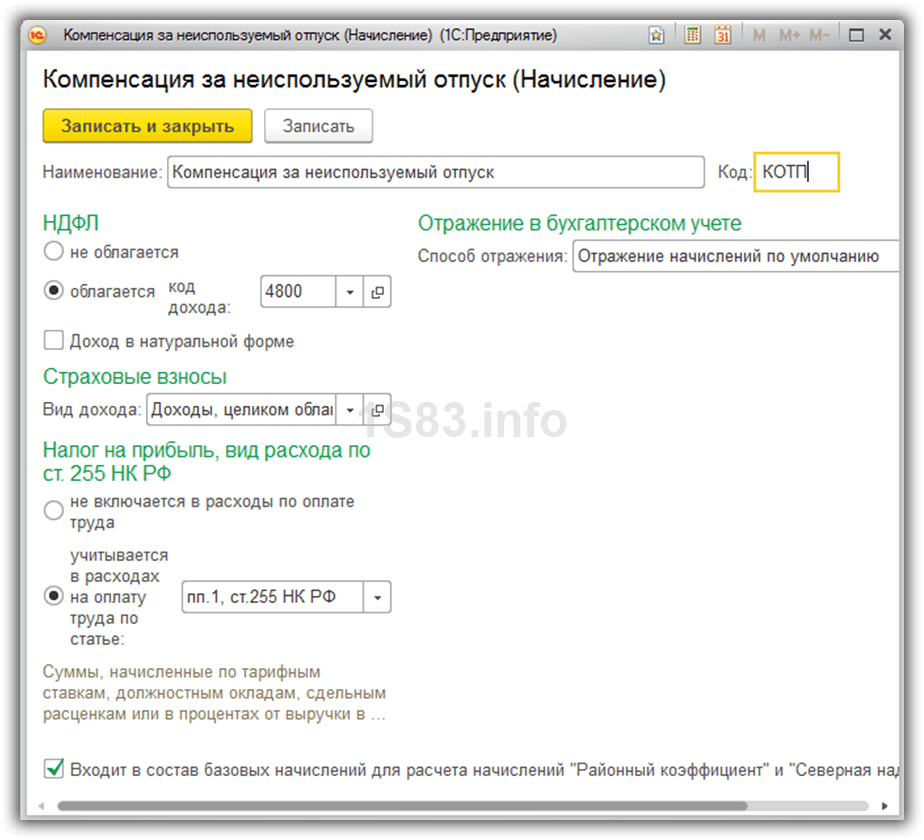Image resolution: width=924 pixels, height=840 pixels.
Task: Click the M+ memory button
Action: tap(790, 35)
